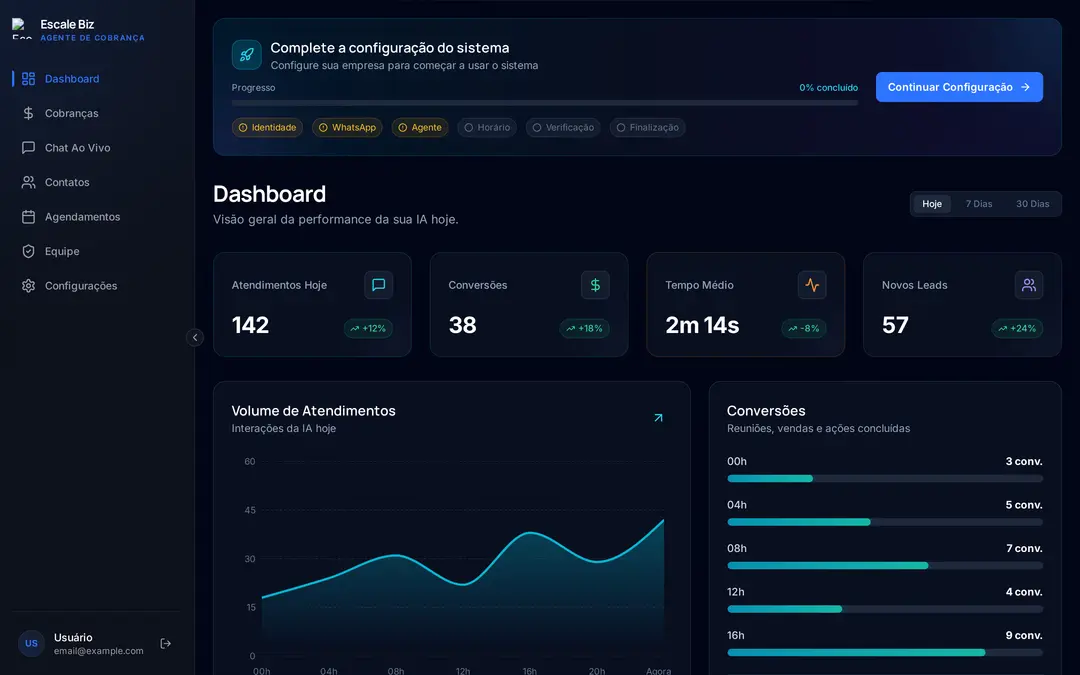Click the pulse icon on Tempo Médio card
Image resolution: width=1080 pixels, height=675 pixels.
[811, 284]
